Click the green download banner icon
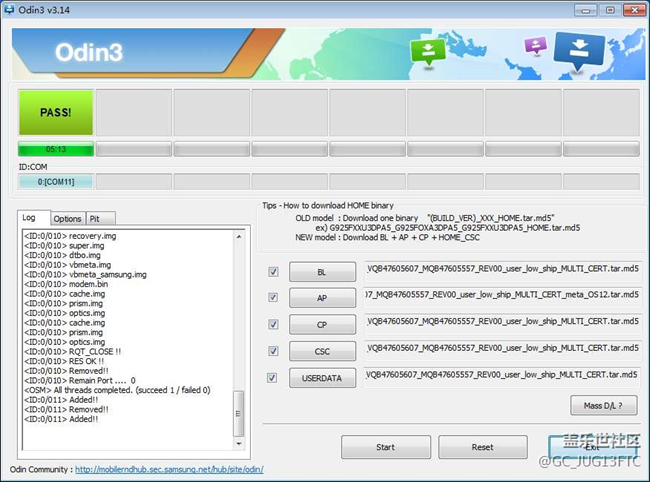Viewport: 650px width, 482px height. click(x=428, y=51)
